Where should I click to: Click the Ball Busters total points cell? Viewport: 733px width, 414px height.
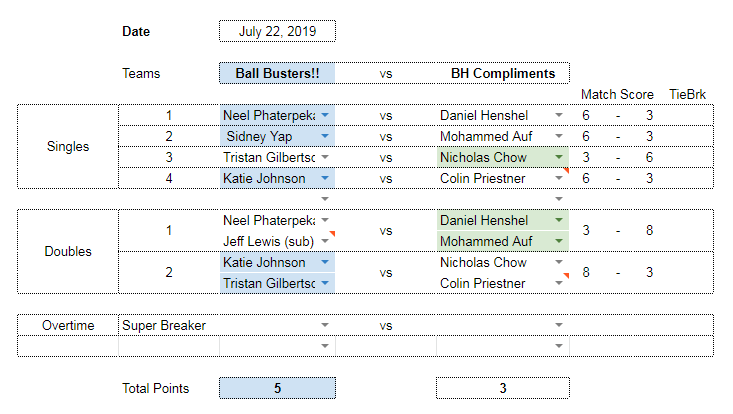tap(277, 388)
